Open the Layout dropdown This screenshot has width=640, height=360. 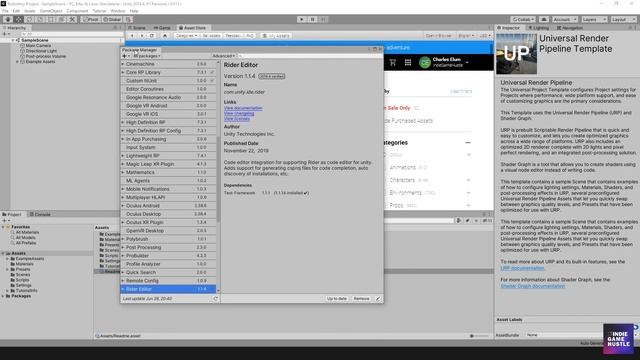point(623,20)
